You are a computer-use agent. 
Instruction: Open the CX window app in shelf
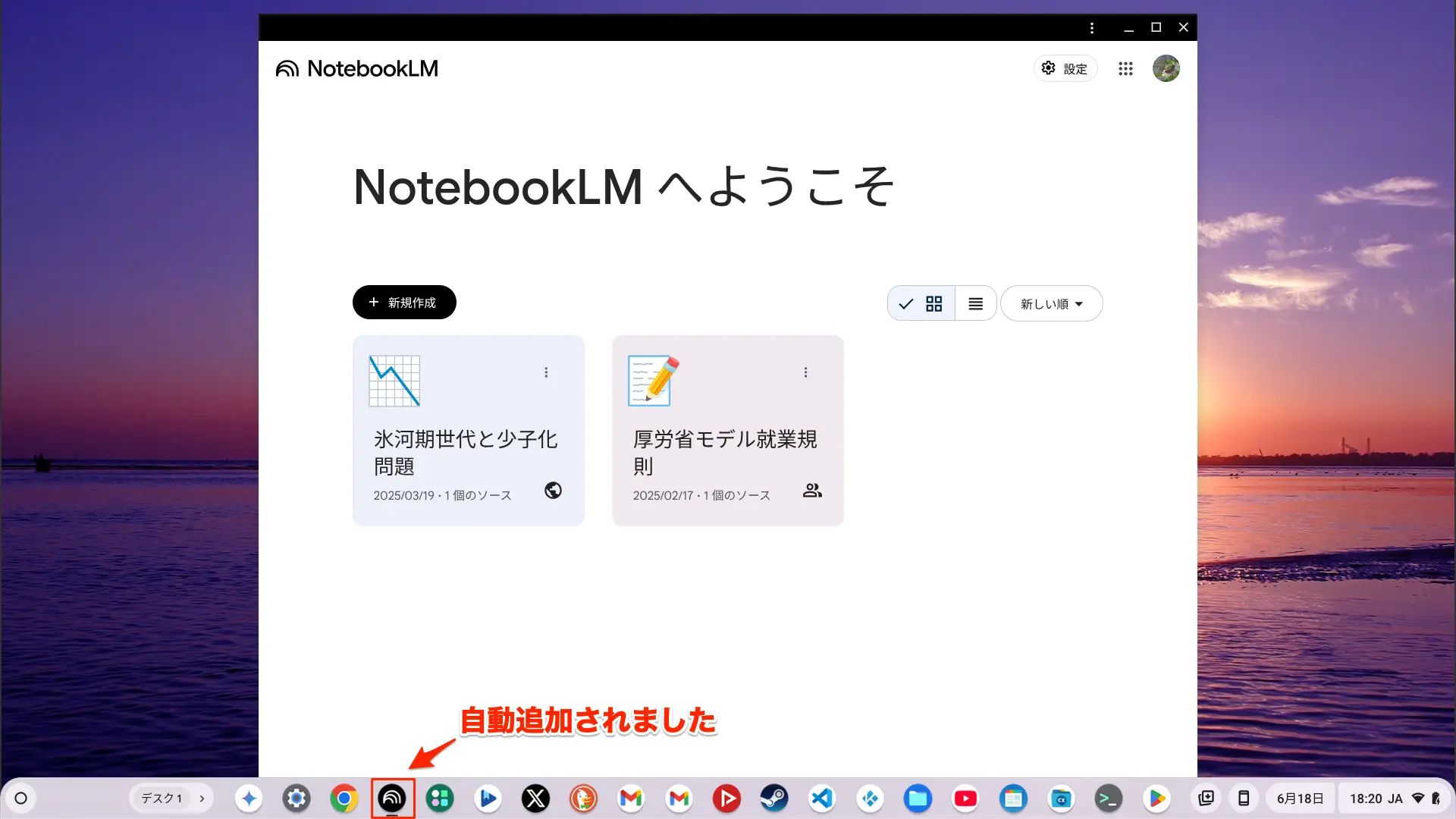[x=1061, y=799]
